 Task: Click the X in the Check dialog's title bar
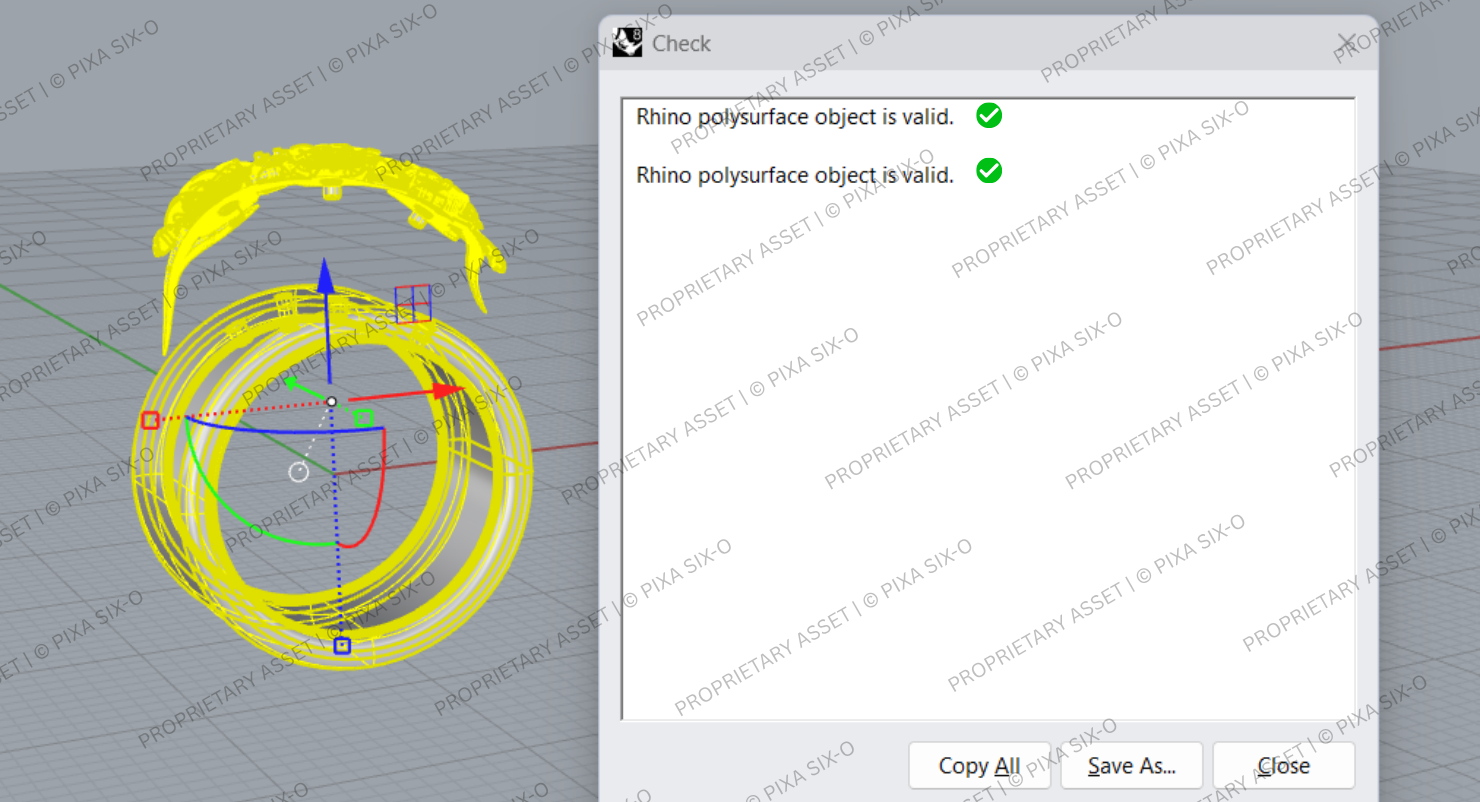coord(1346,43)
